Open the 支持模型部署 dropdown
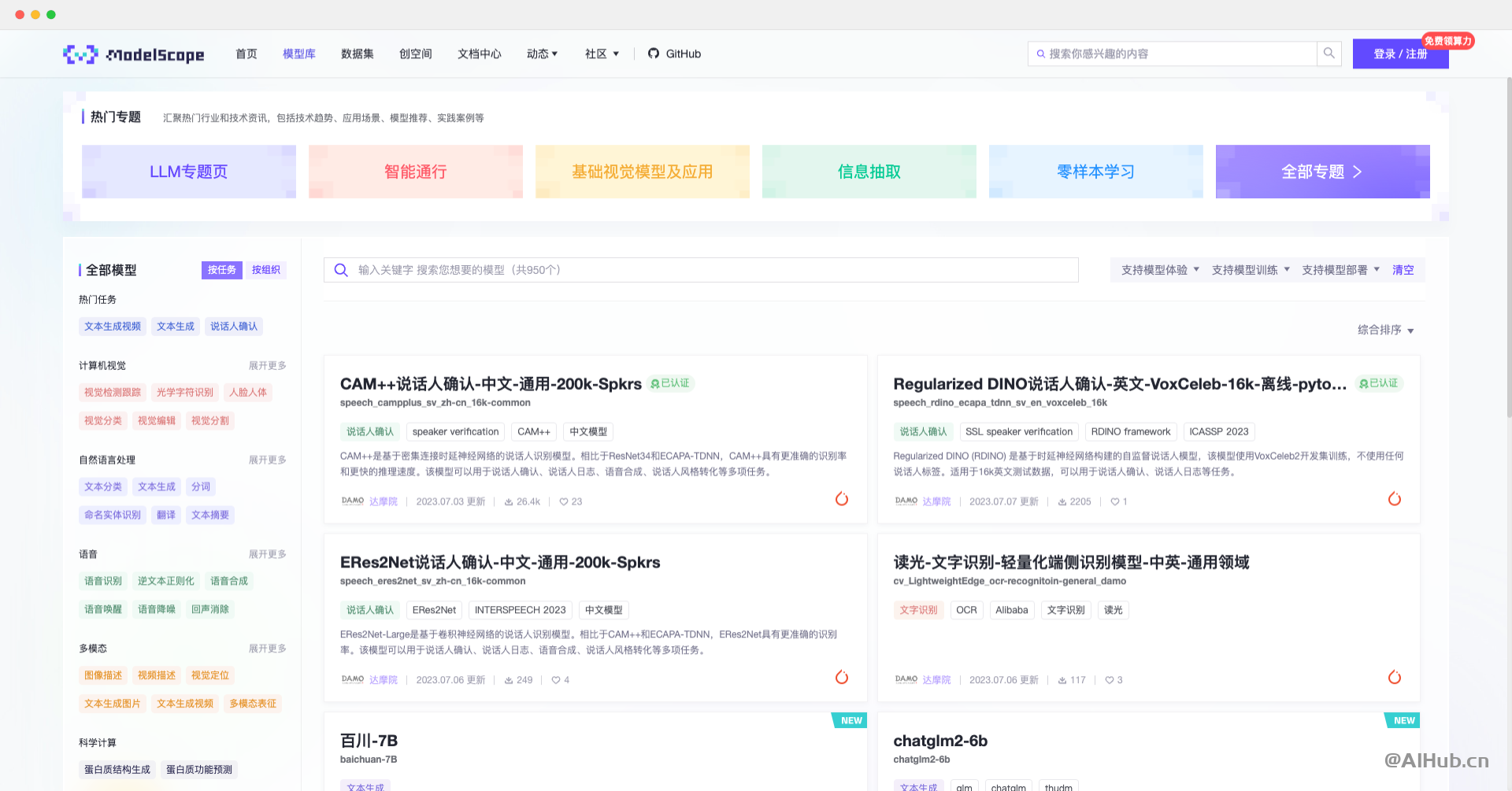The width and height of the screenshot is (1512, 791). tap(1340, 270)
